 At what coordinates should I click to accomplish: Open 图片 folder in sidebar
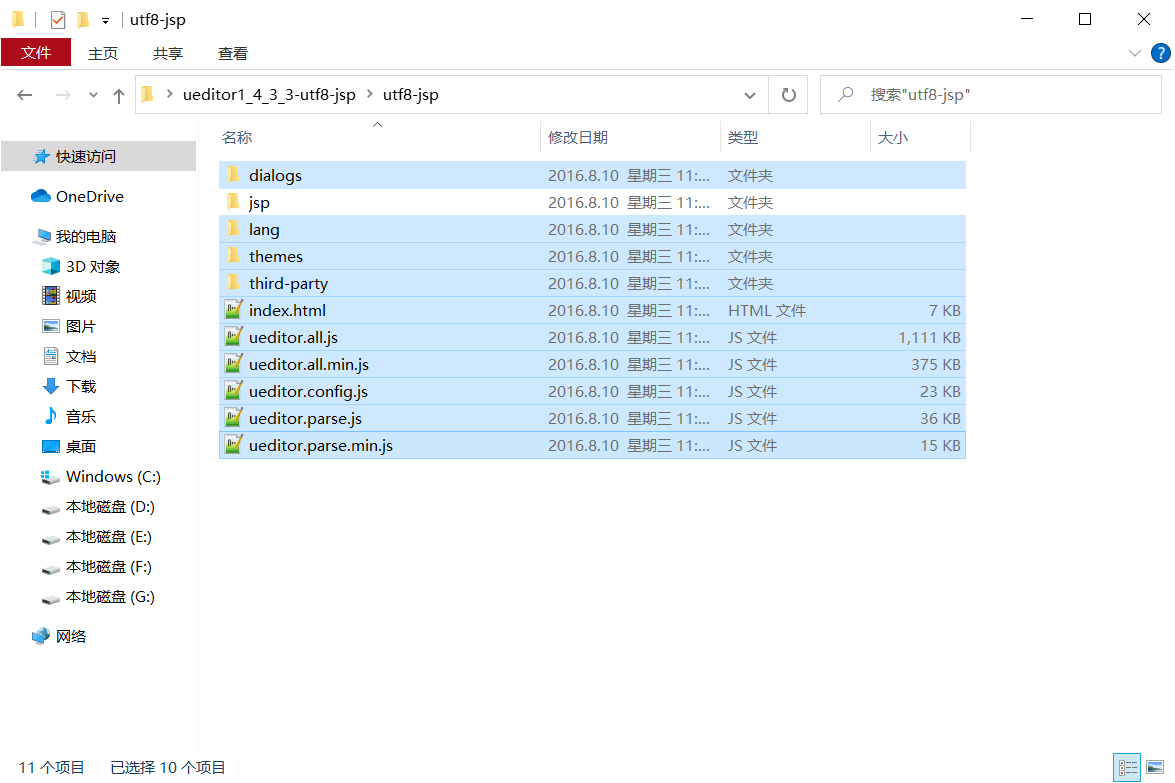tap(80, 327)
